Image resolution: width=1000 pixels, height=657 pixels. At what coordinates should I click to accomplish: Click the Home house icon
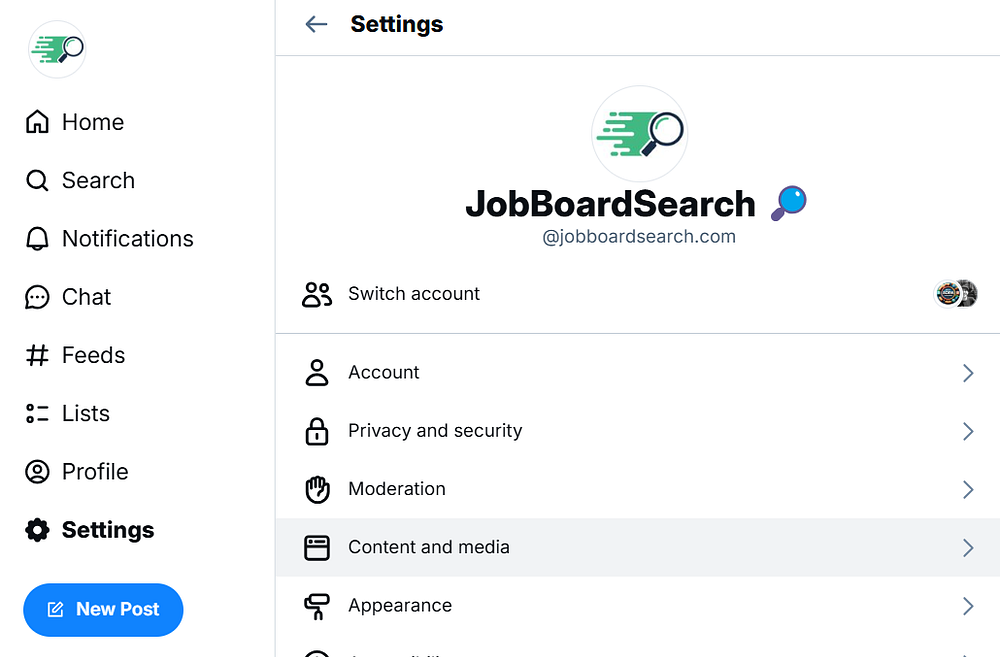click(x=37, y=122)
